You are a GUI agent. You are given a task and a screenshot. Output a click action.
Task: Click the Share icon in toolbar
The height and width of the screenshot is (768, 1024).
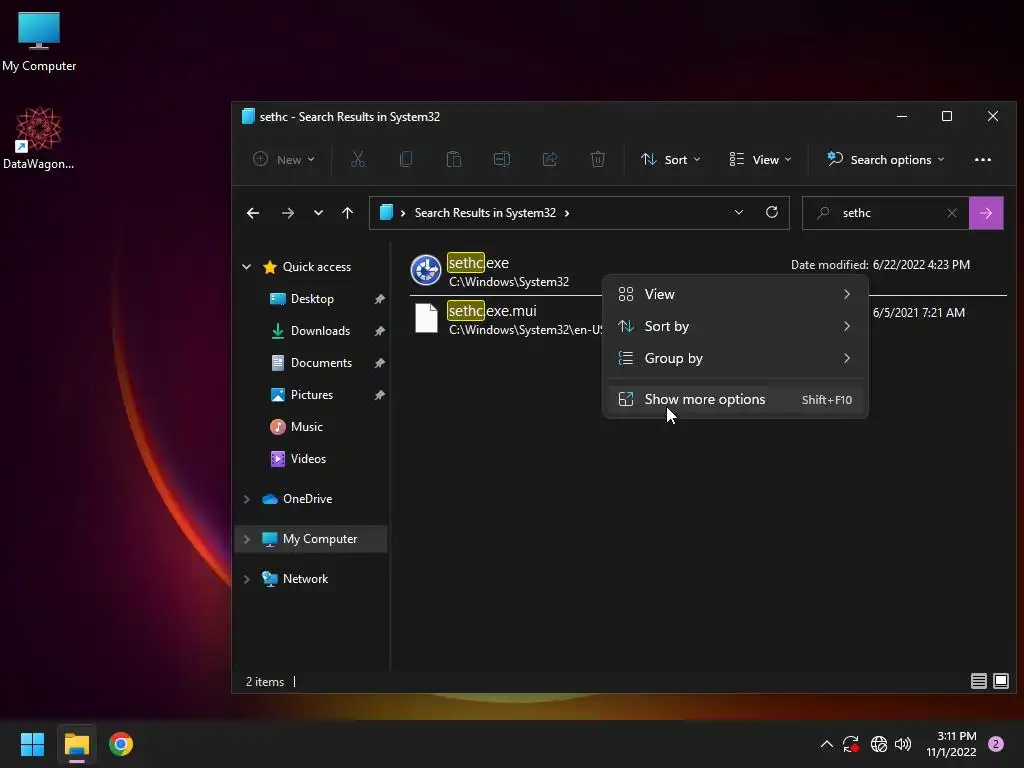coord(550,159)
